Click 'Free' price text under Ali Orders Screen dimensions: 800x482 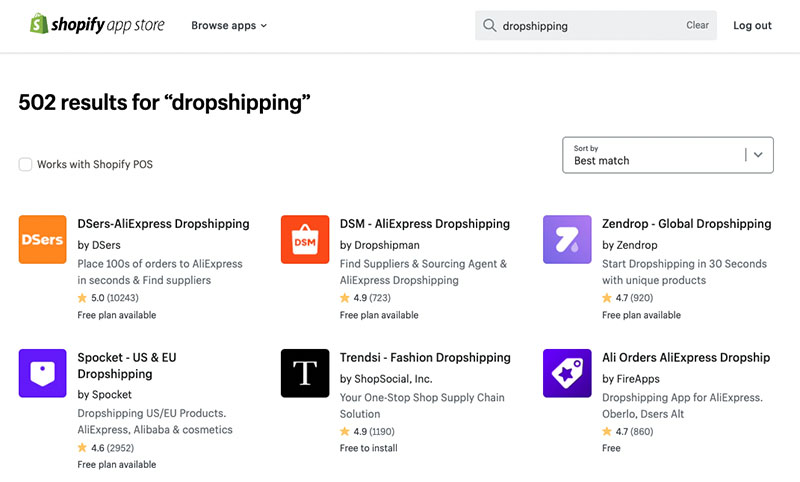pyautogui.click(x=611, y=448)
